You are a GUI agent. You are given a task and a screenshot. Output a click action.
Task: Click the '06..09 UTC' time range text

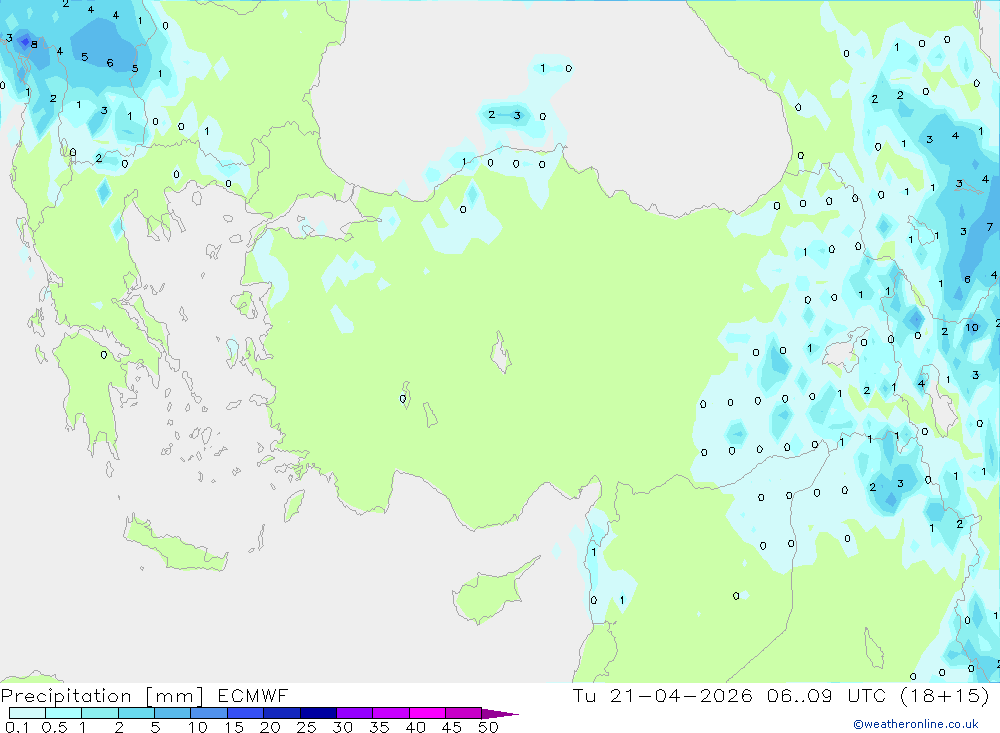(x=827, y=695)
